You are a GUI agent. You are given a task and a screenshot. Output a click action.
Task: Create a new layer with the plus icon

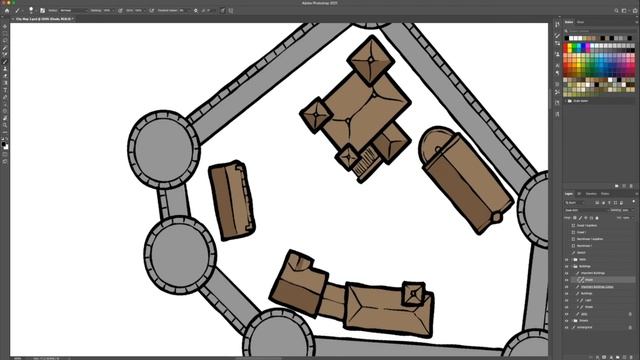click(x=624, y=357)
